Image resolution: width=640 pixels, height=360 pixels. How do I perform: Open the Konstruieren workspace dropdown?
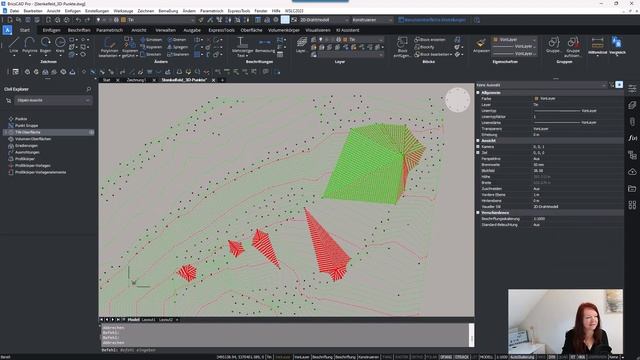point(372,20)
